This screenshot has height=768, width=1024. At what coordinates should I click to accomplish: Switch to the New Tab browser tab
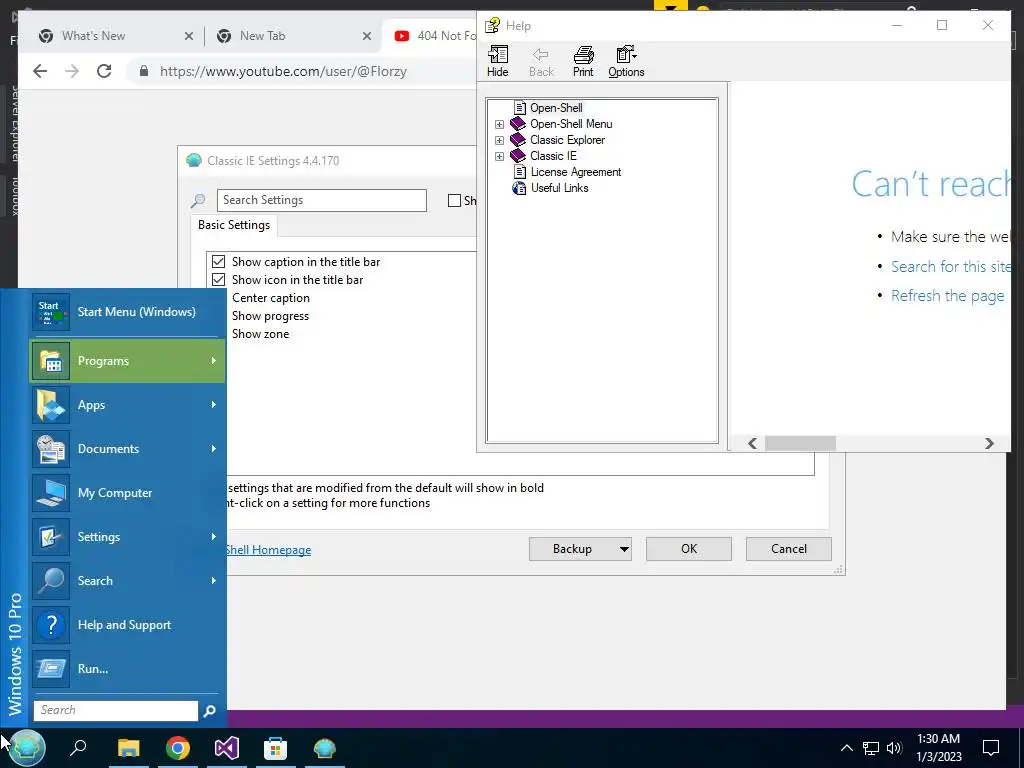262,36
